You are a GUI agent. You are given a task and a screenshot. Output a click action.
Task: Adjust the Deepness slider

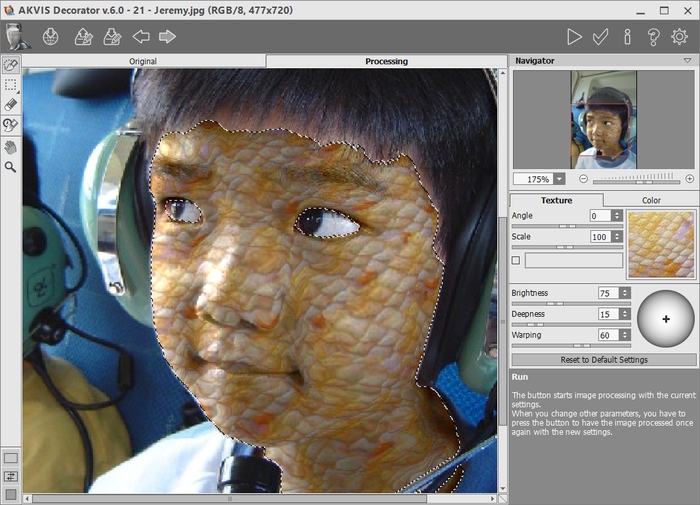[571, 325]
